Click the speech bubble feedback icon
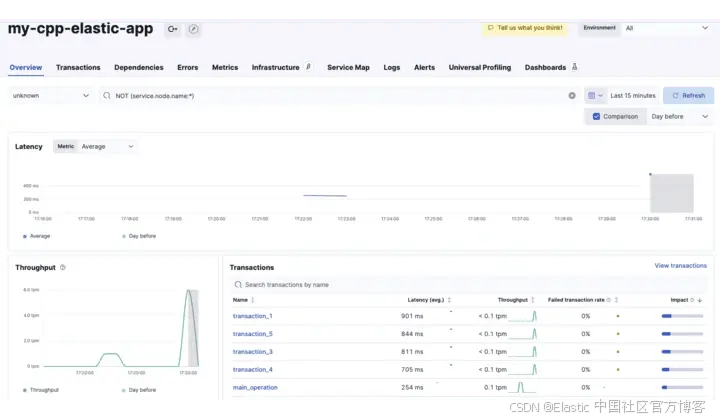This screenshot has width=720, height=420. (490, 28)
